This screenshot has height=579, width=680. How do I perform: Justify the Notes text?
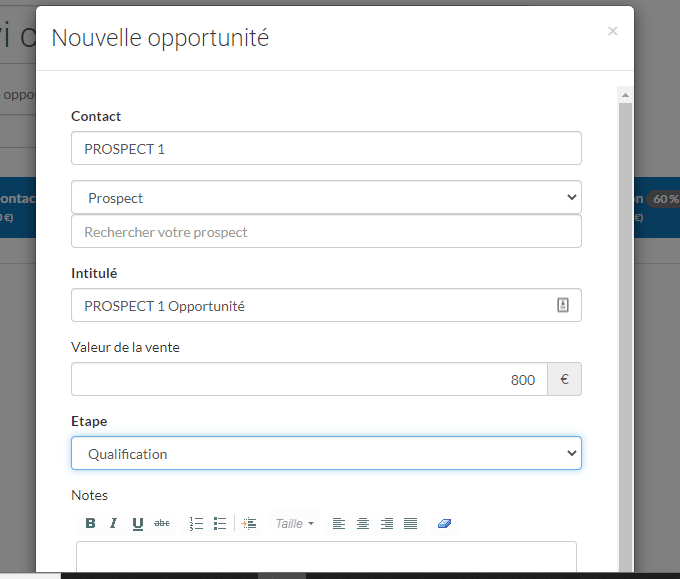pyautogui.click(x=410, y=523)
